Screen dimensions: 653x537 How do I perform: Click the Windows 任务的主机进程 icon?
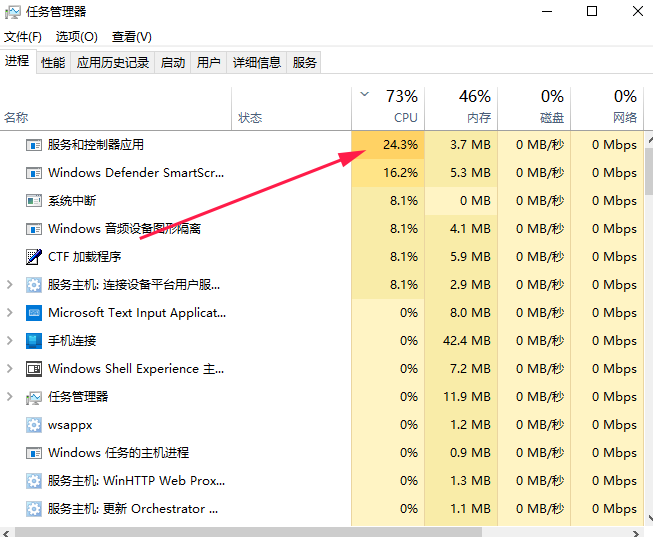[x=34, y=453]
